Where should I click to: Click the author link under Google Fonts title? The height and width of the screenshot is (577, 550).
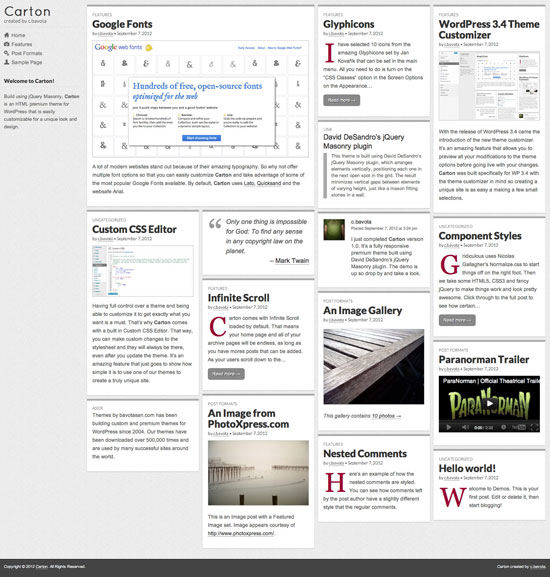105,33
